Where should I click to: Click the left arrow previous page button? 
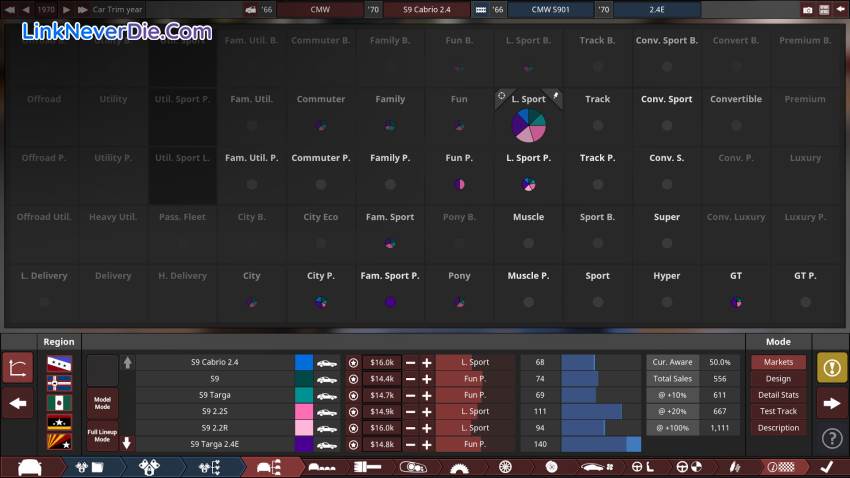coord(18,404)
